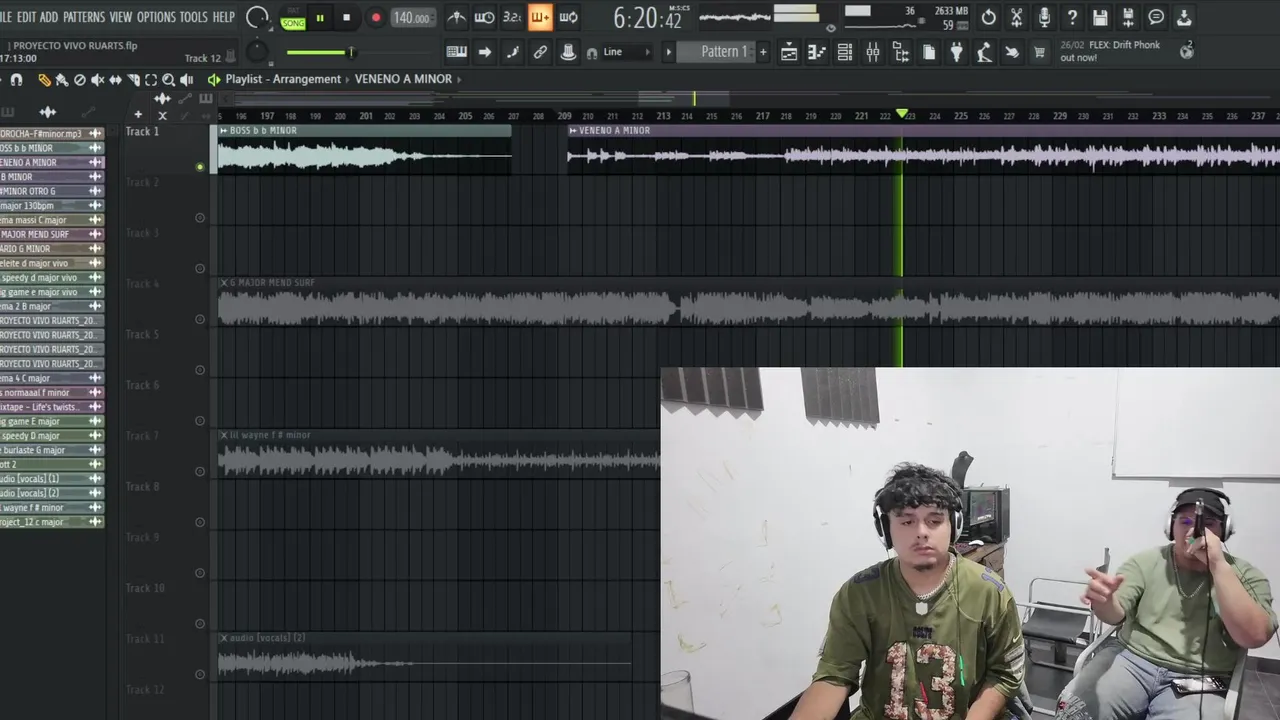Arm the red record button
1280x720 pixels.
(376, 18)
